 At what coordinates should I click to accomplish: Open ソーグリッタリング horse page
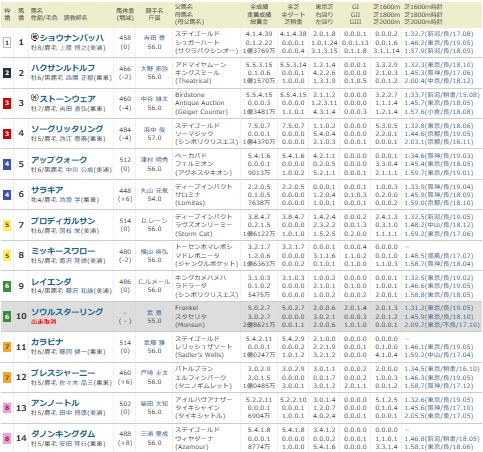pos(67,129)
